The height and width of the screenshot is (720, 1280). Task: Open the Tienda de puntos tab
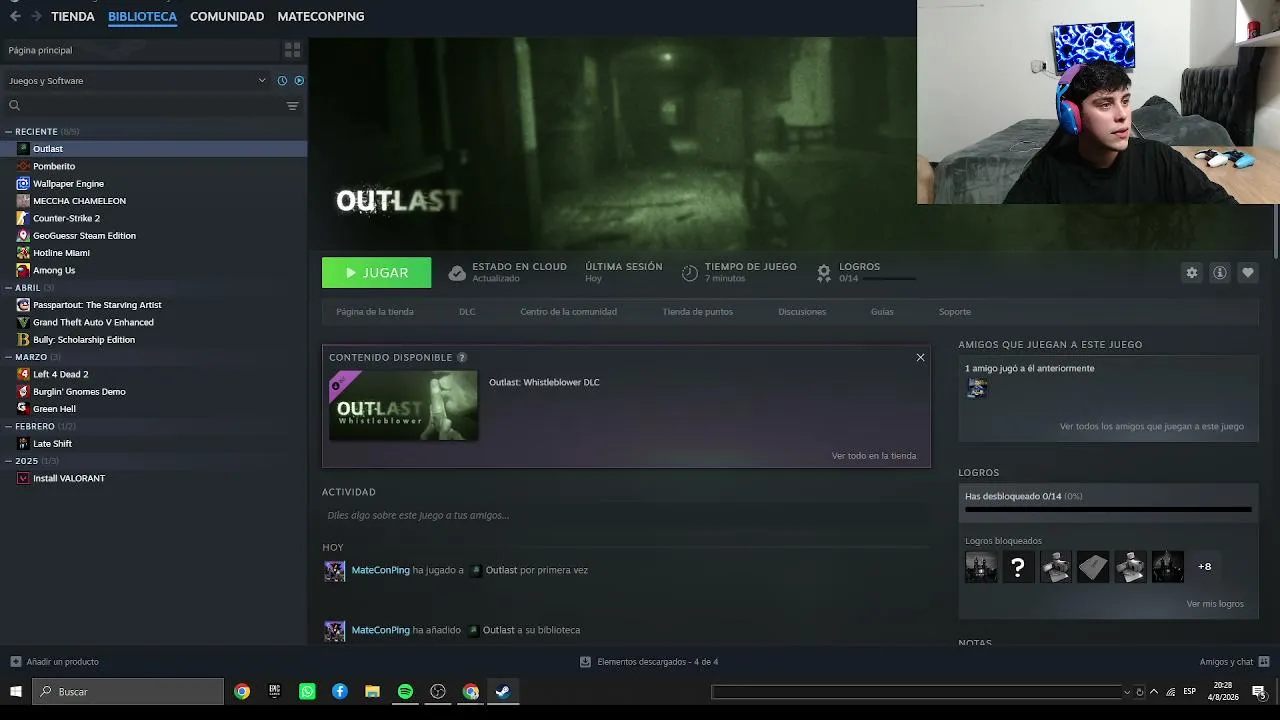point(697,312)
